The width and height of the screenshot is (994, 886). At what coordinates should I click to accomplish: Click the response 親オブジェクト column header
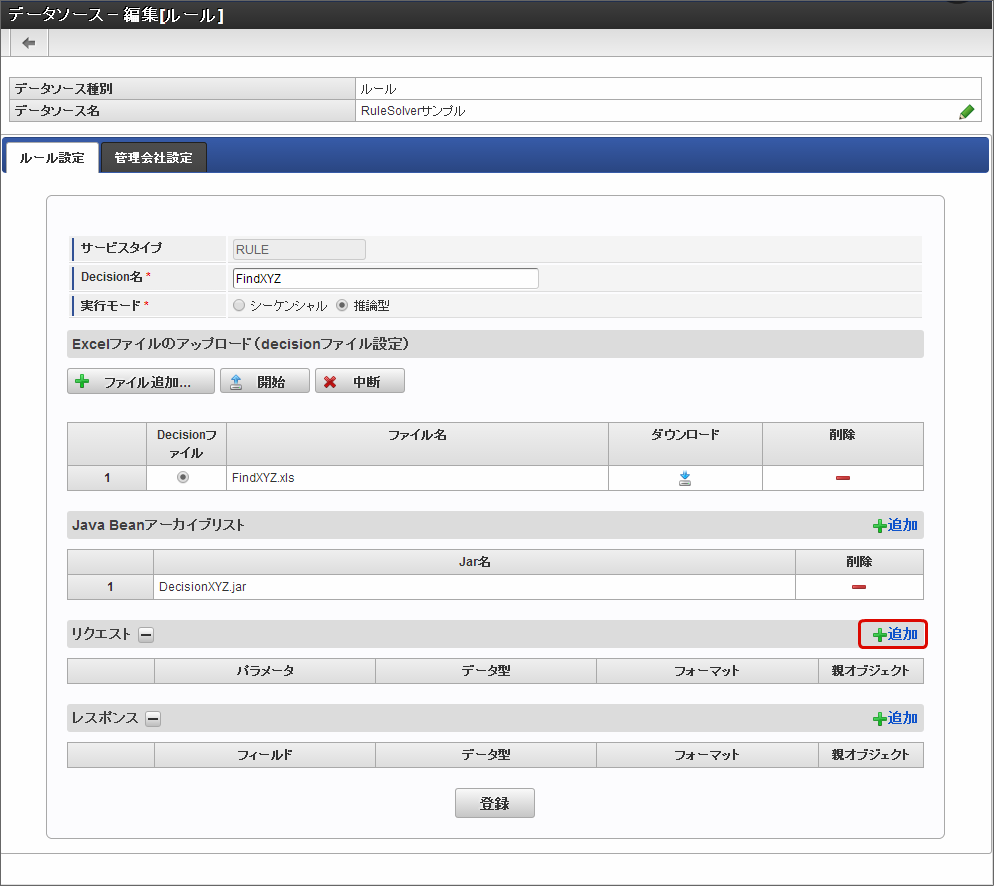870,755
